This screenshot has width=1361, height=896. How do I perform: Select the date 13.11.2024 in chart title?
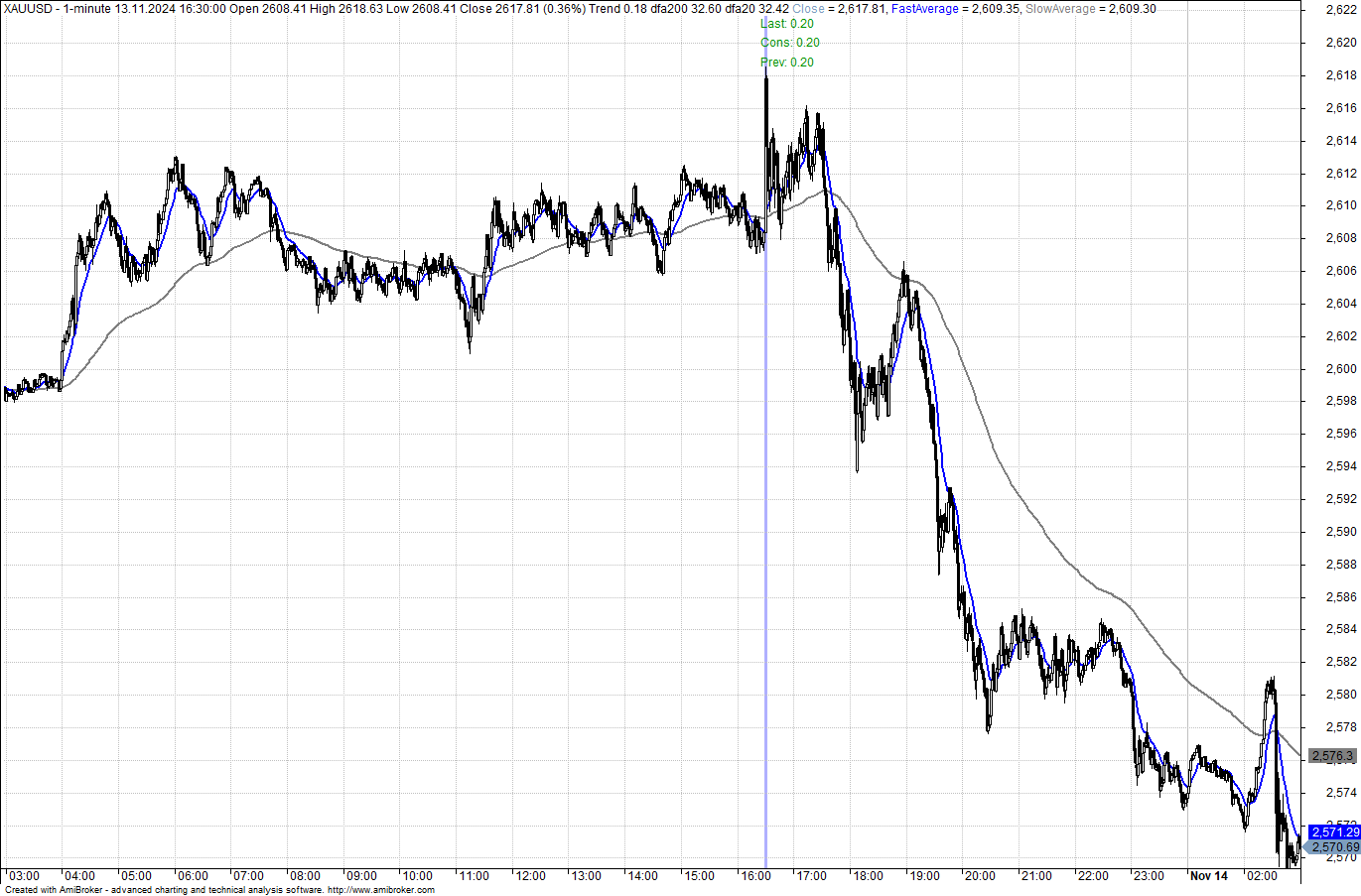[x=145, y=9]
